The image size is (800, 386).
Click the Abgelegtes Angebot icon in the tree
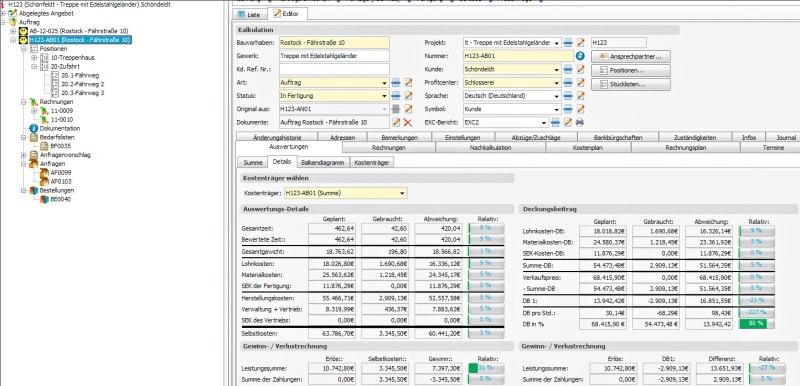click(x=12, y=13)
